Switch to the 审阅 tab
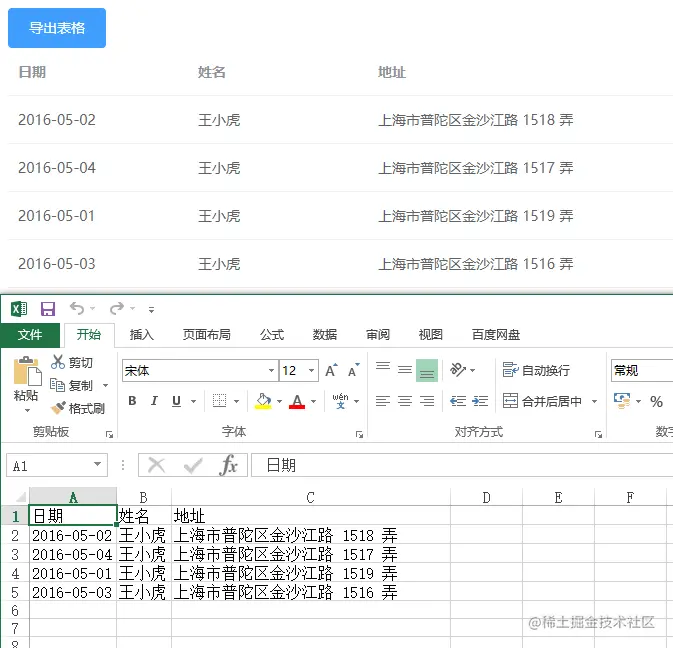The width and height of the screenshot is (673, 648). tap(378, 334)
